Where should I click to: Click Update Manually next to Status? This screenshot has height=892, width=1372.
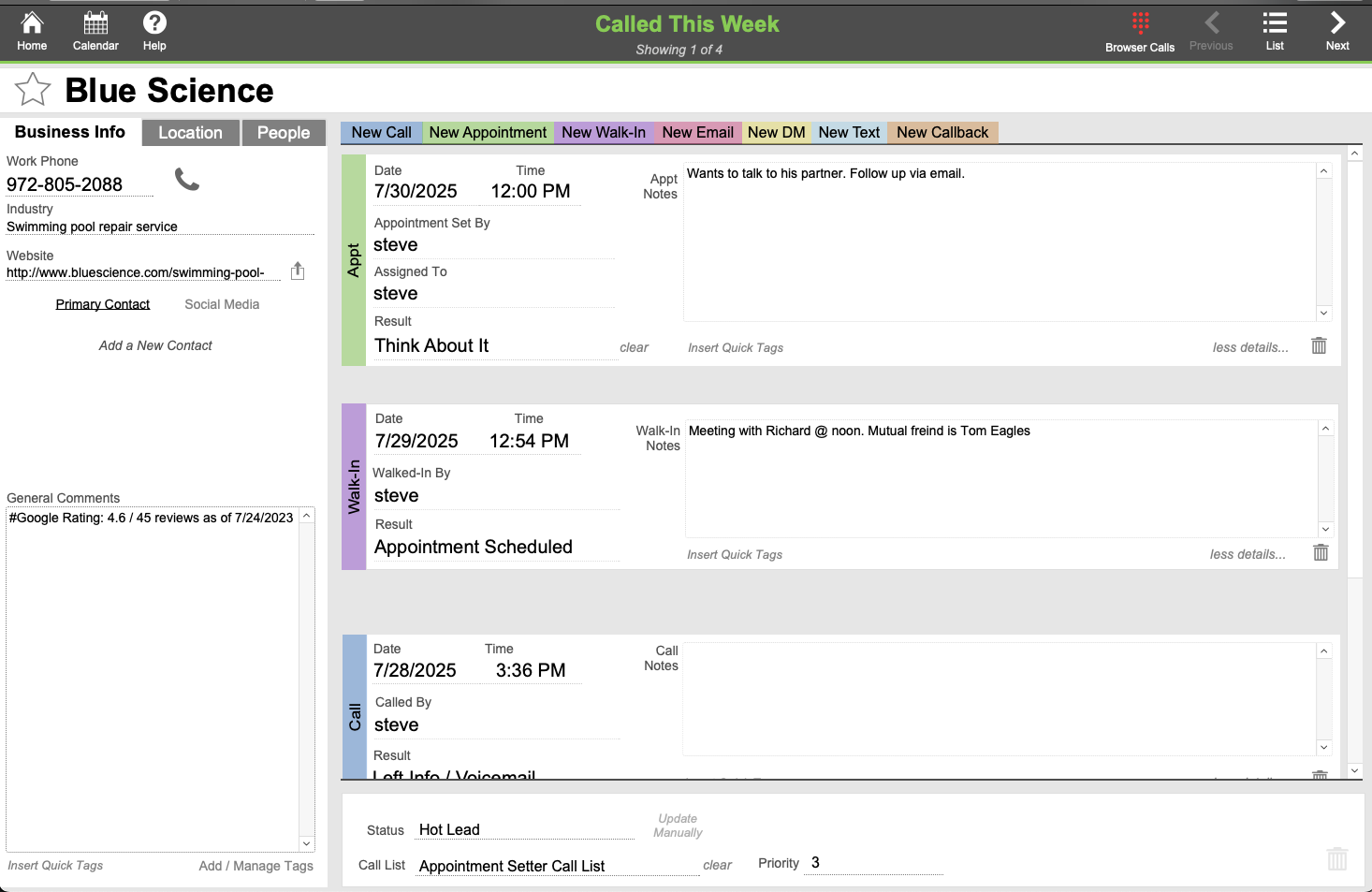point(678,826)
